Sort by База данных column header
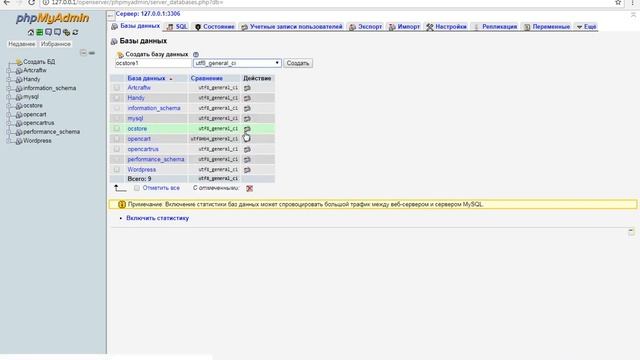640x360 pixels. (x=147, y=78)
